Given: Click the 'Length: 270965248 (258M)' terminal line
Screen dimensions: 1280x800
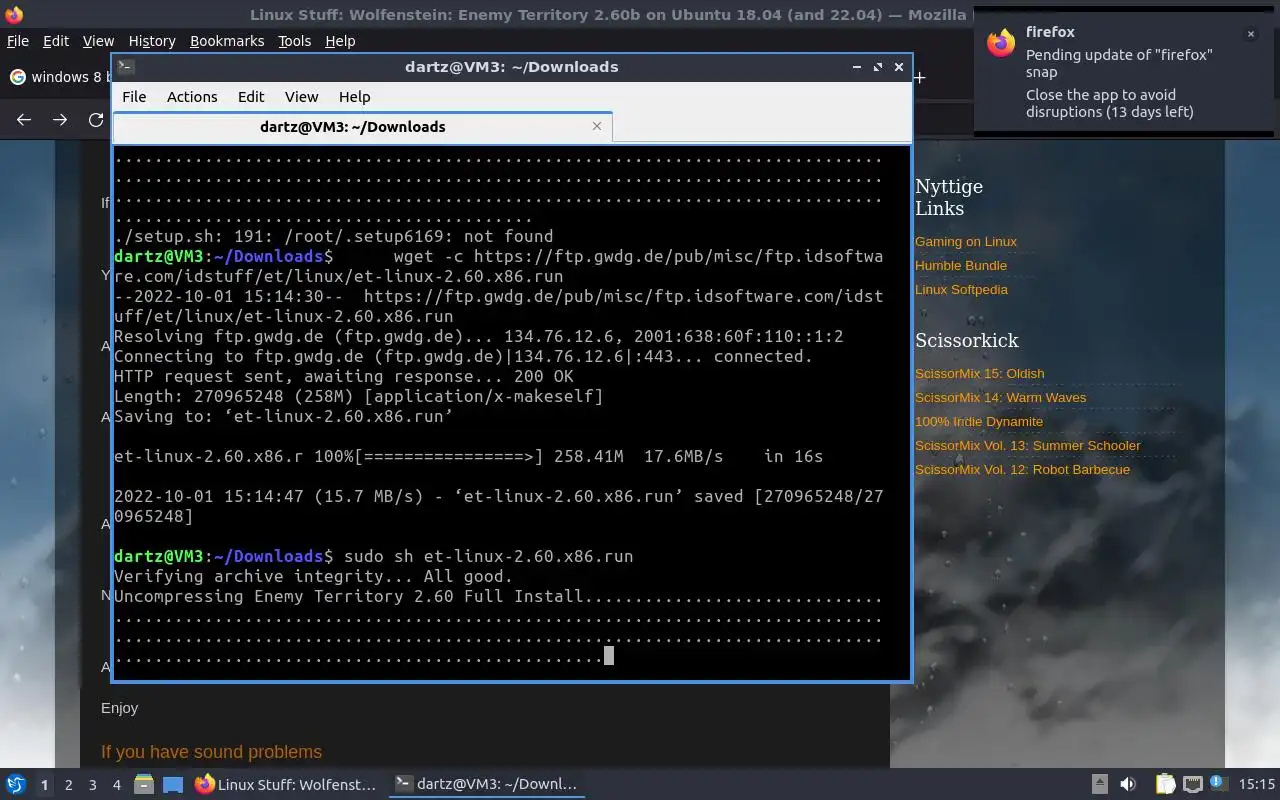Looking at the screenshot, I should tap(359, 397).
